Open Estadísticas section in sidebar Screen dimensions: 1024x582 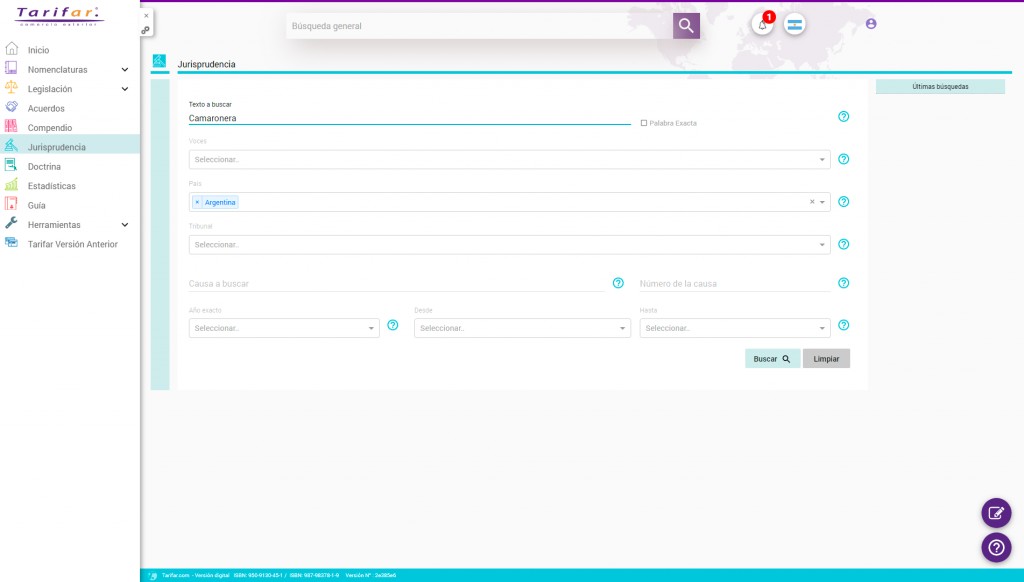coord(52,186)
